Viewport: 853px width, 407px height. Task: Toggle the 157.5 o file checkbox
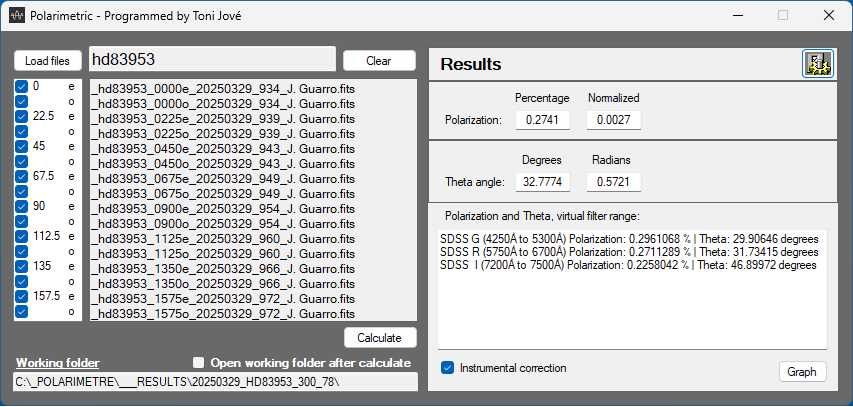(21, 311)
